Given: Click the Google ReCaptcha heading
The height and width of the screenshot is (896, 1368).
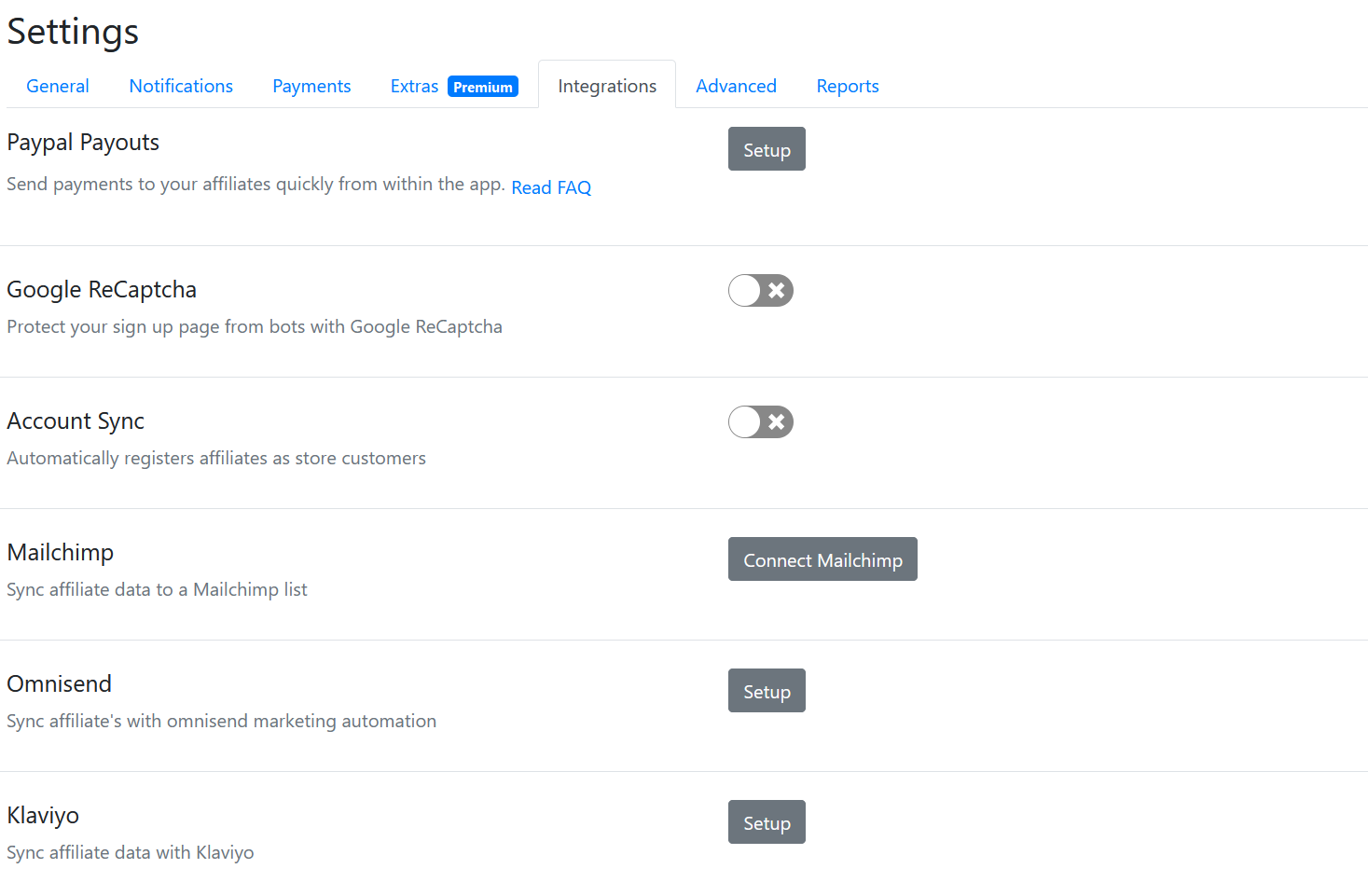Looking at the screenshot, I should 102,290.
